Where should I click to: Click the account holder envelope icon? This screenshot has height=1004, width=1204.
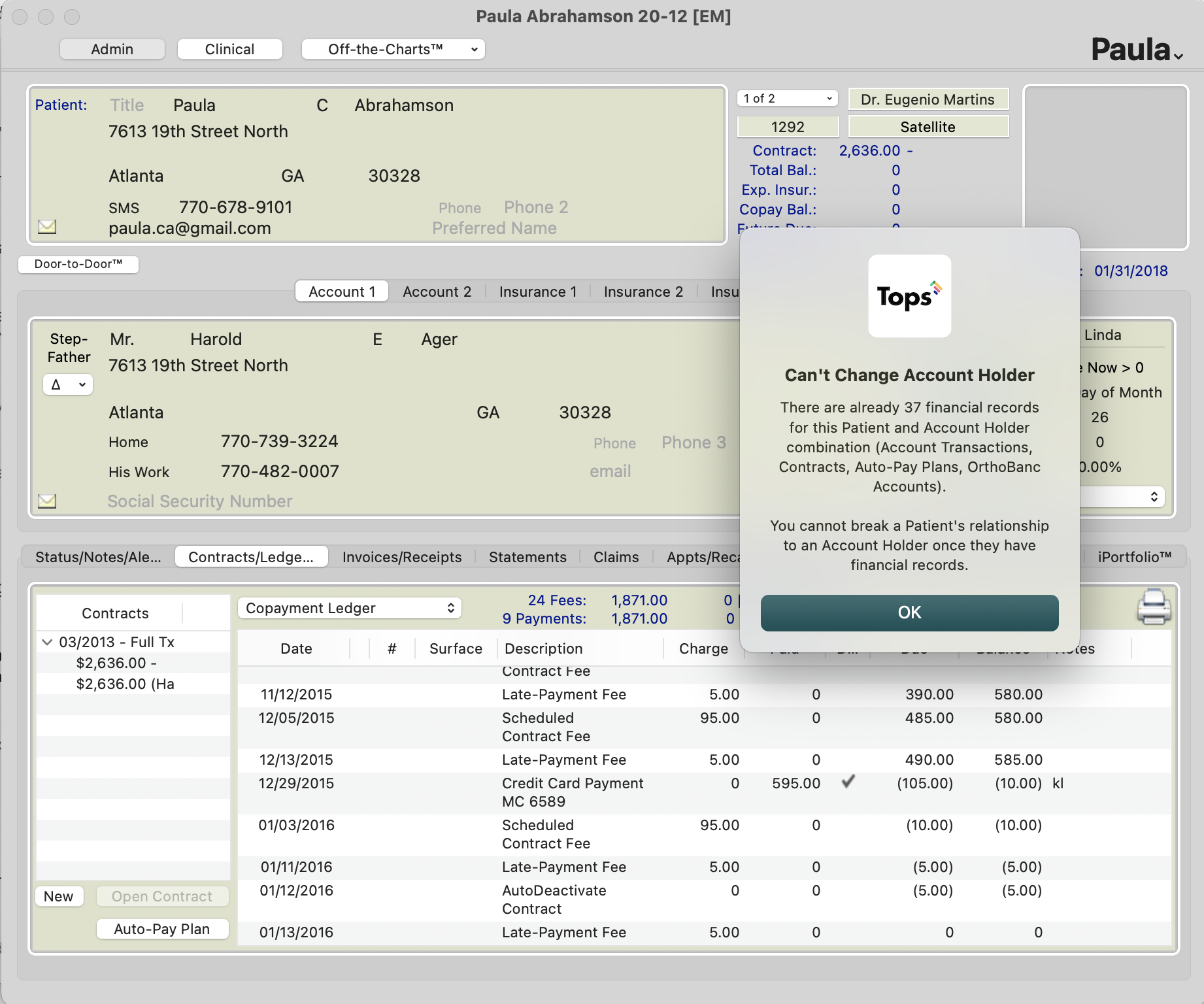click(x=47, y=501)
